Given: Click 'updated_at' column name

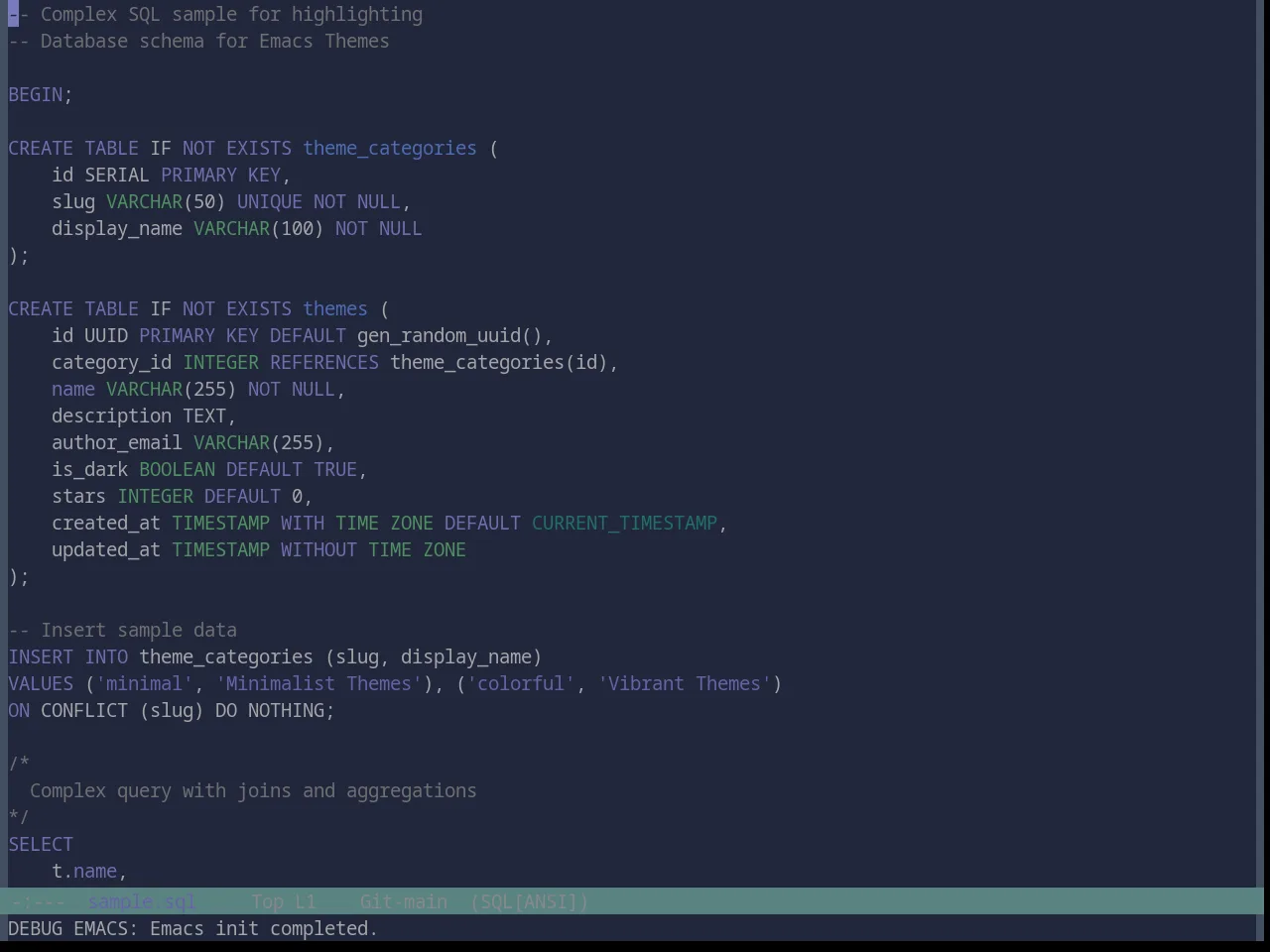Looking at the screenshot, I should click(x=106, y=549).
